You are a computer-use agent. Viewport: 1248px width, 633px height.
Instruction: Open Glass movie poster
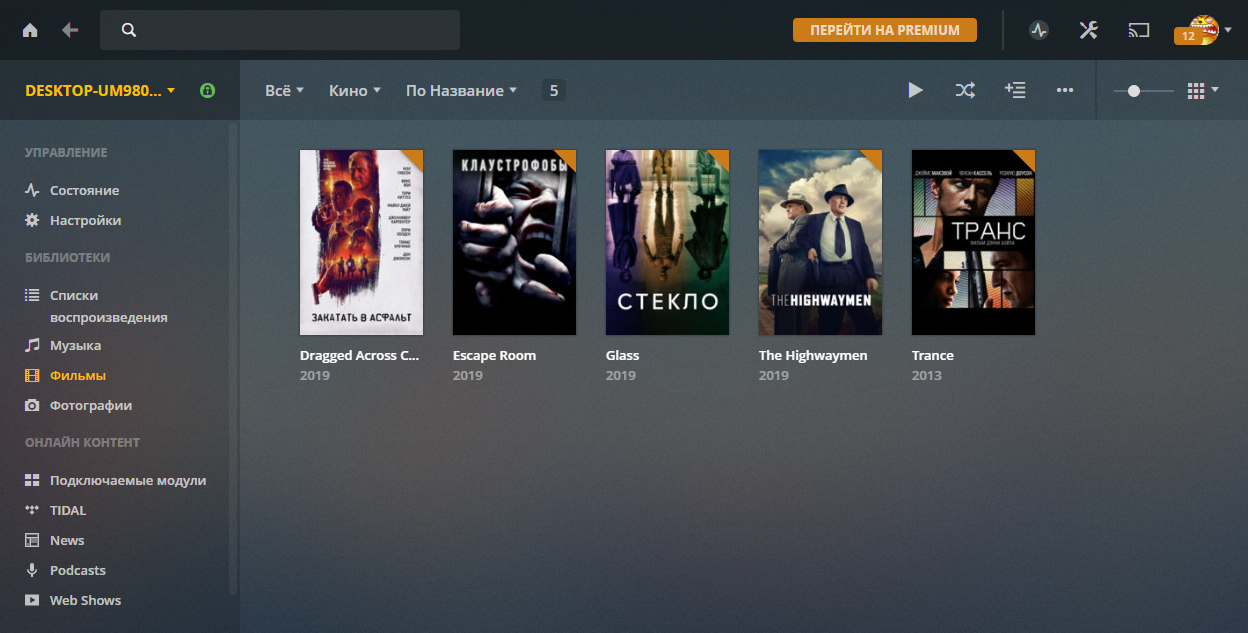667,242
